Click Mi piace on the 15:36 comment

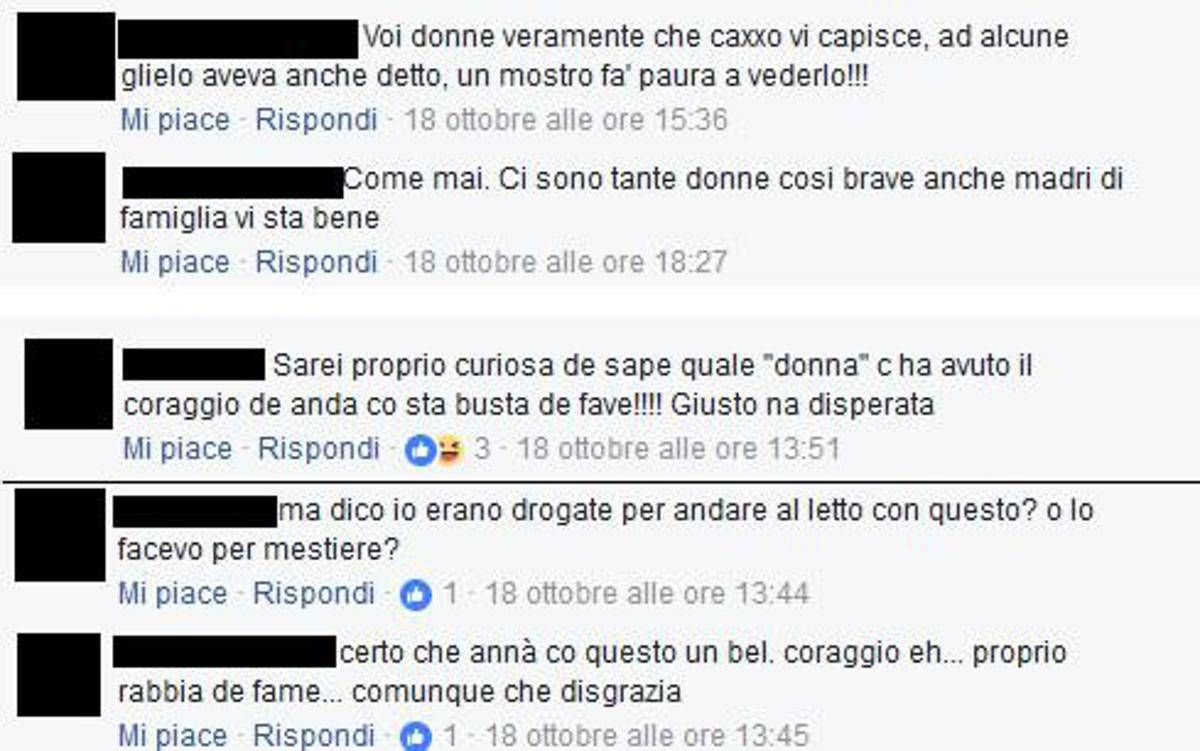[175, 121]
